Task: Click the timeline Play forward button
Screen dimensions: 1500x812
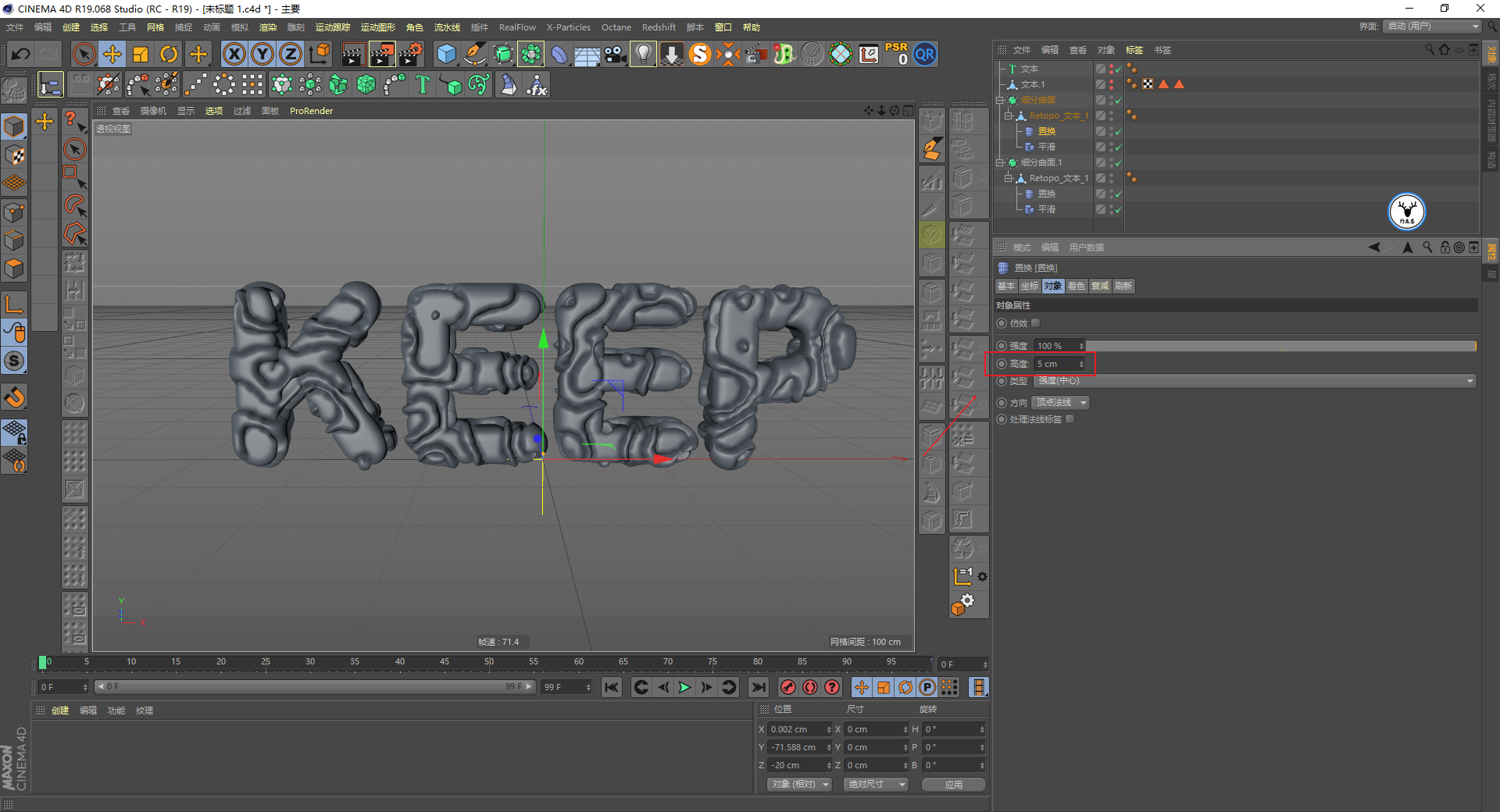Action: [x=684, y=687]
